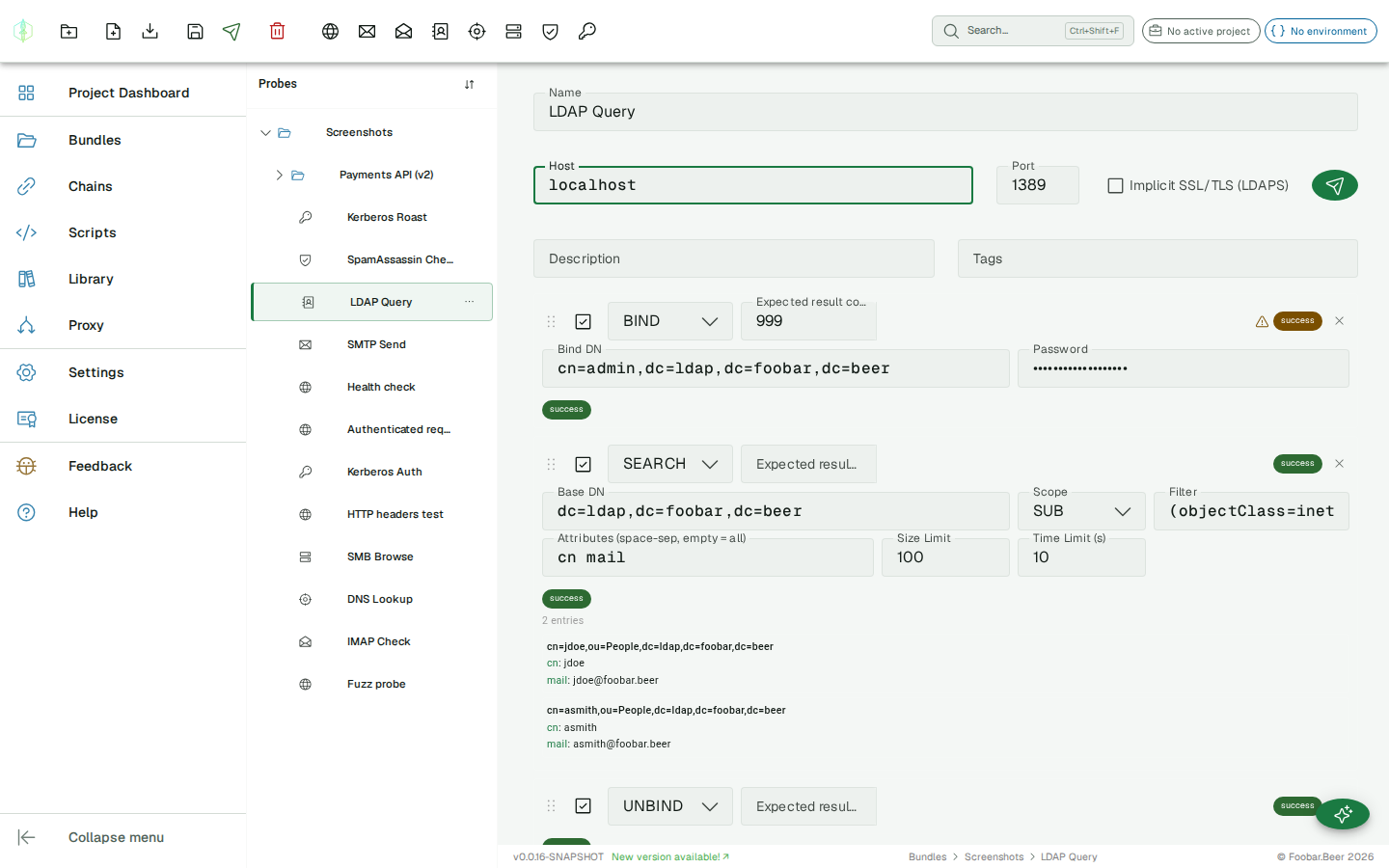The width and height of the screenshot is (1389, 868).
Task: Click the warning triangle on BIND step
Action: (1262, 321)
